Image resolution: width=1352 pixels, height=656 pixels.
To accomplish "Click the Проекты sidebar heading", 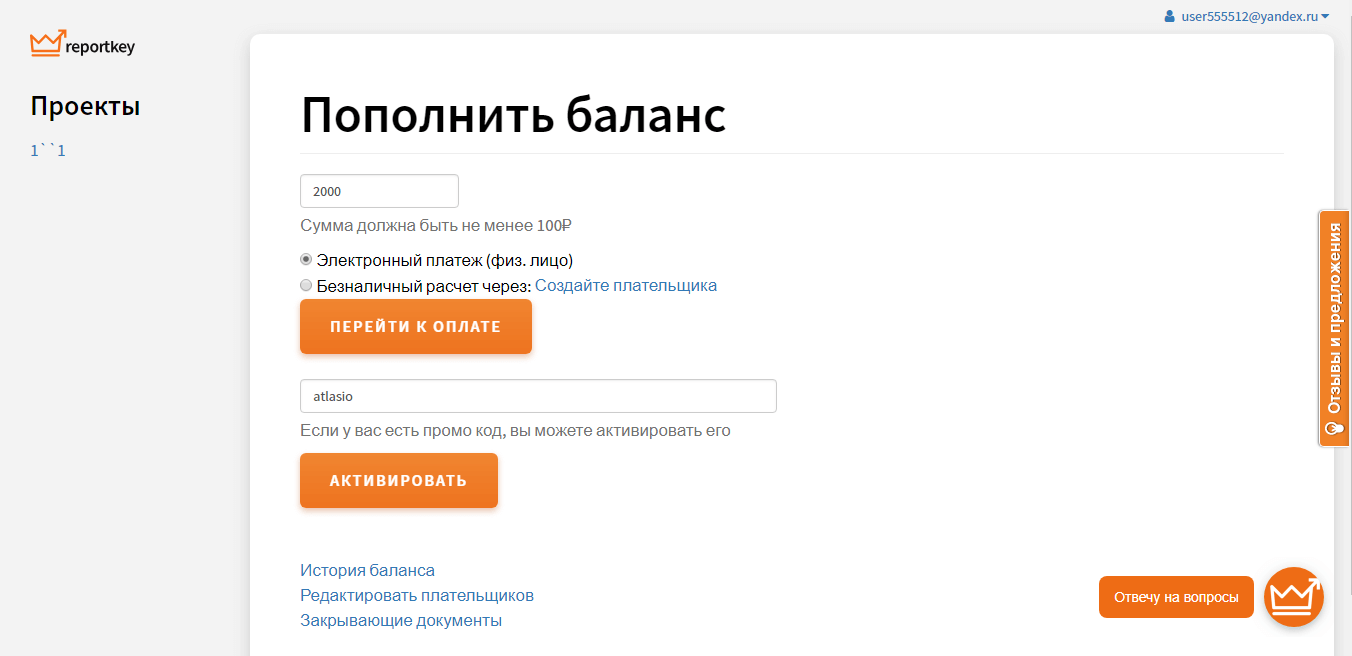I will (85, 106).
